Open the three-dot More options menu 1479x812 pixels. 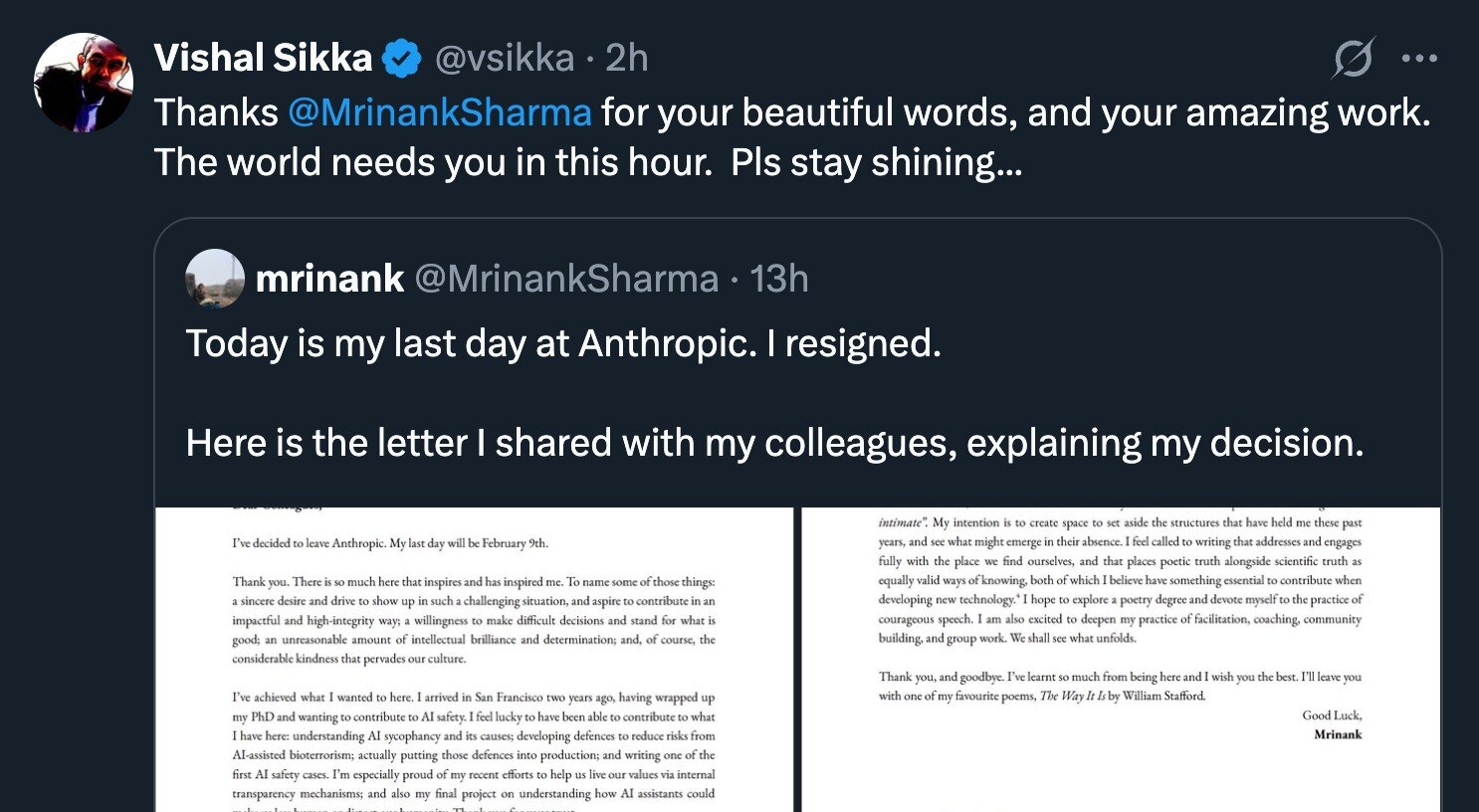(1418, 59)
